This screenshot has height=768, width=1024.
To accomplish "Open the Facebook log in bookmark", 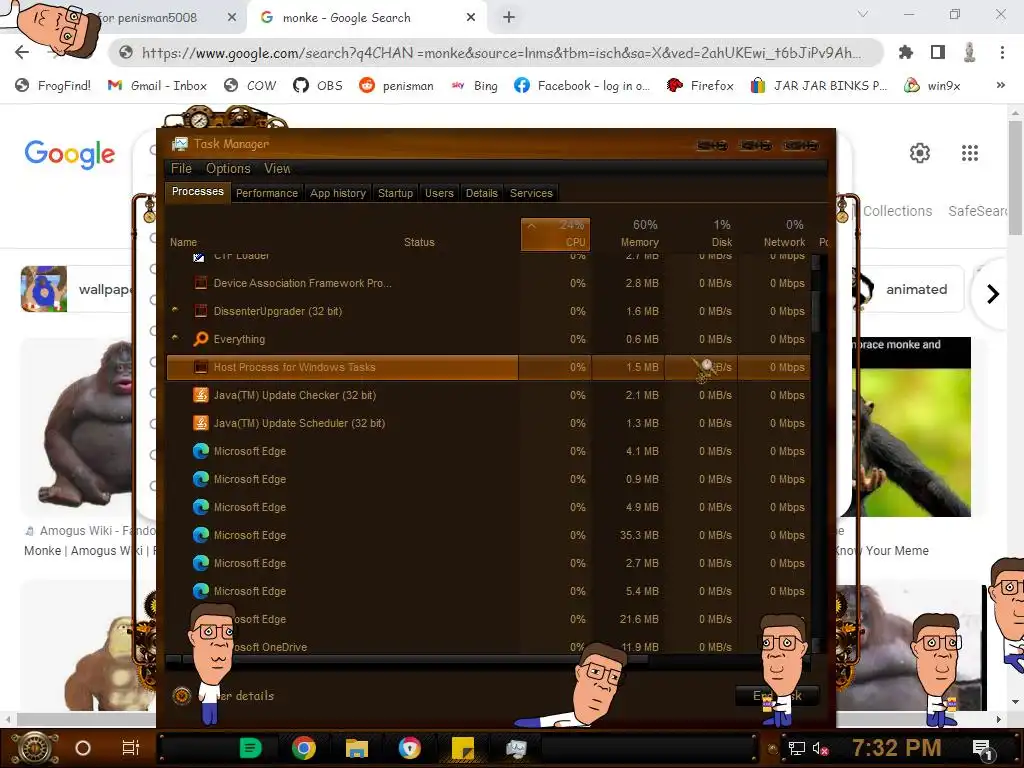I will 583,86.
